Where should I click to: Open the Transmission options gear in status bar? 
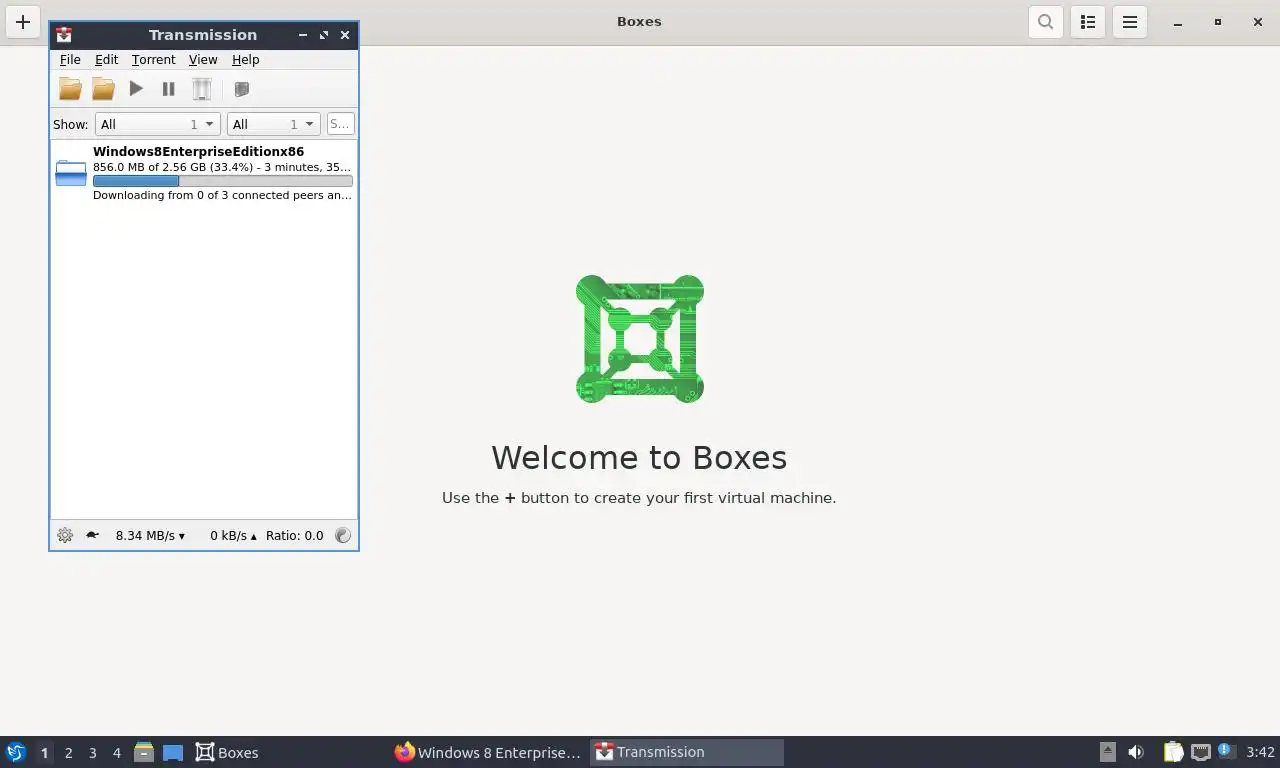pyautogui.click(x=65, y=535)
